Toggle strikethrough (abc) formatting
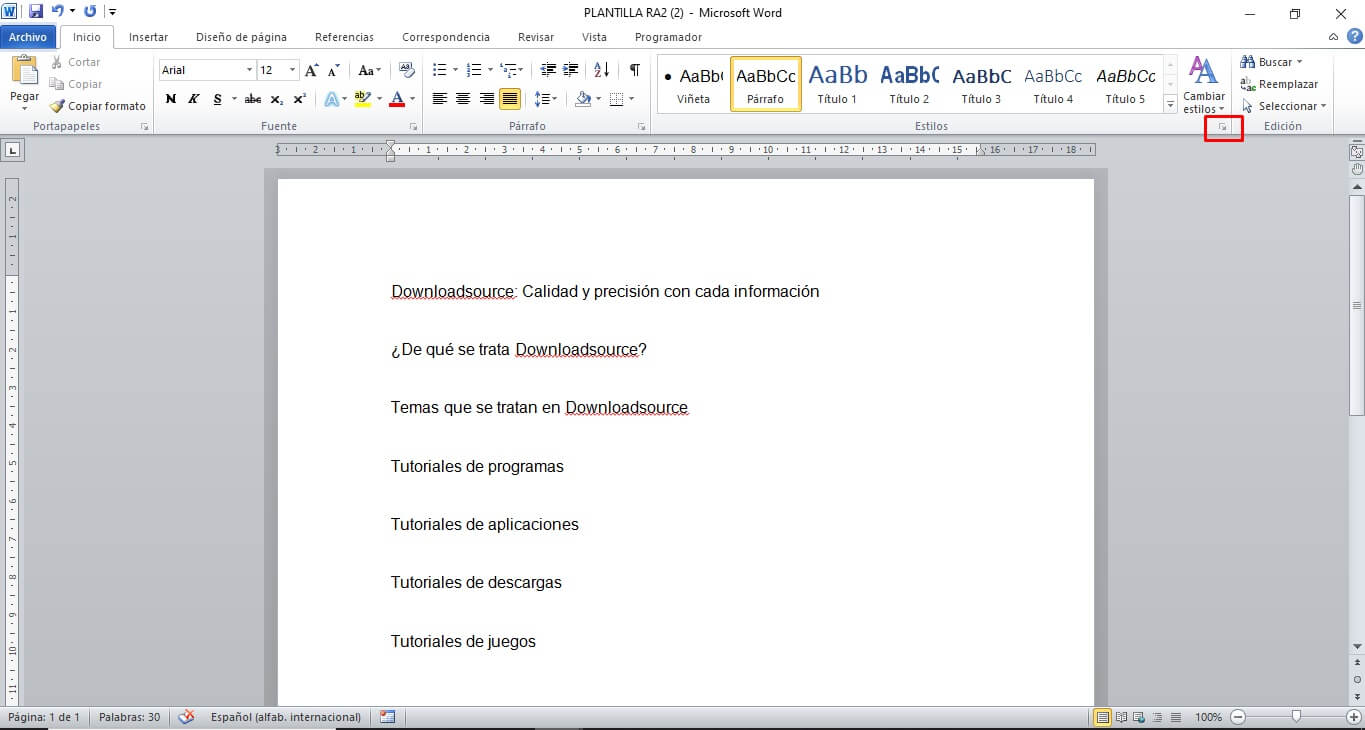This screenshot has height=730, width=1365. (253, 99)
